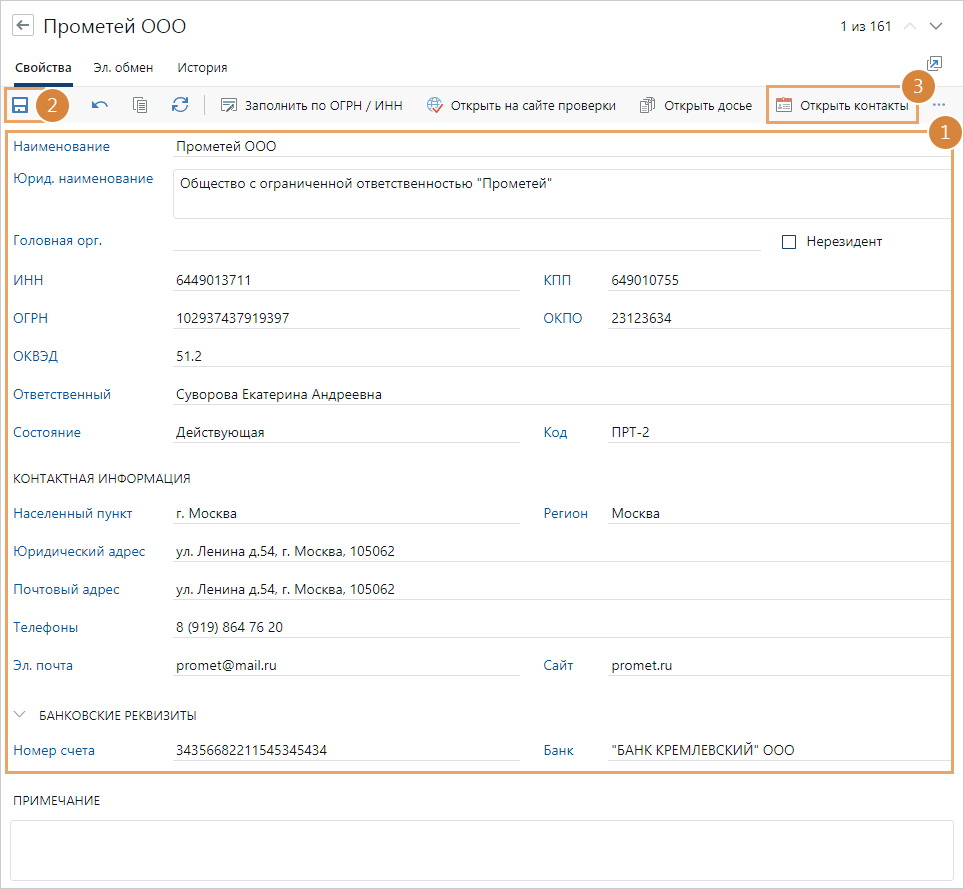Image resolution: width=964 pixels, height=889 pixels.
Task: Collapse the Банковские реквизиты section
Action: click(x=20, y=715)
